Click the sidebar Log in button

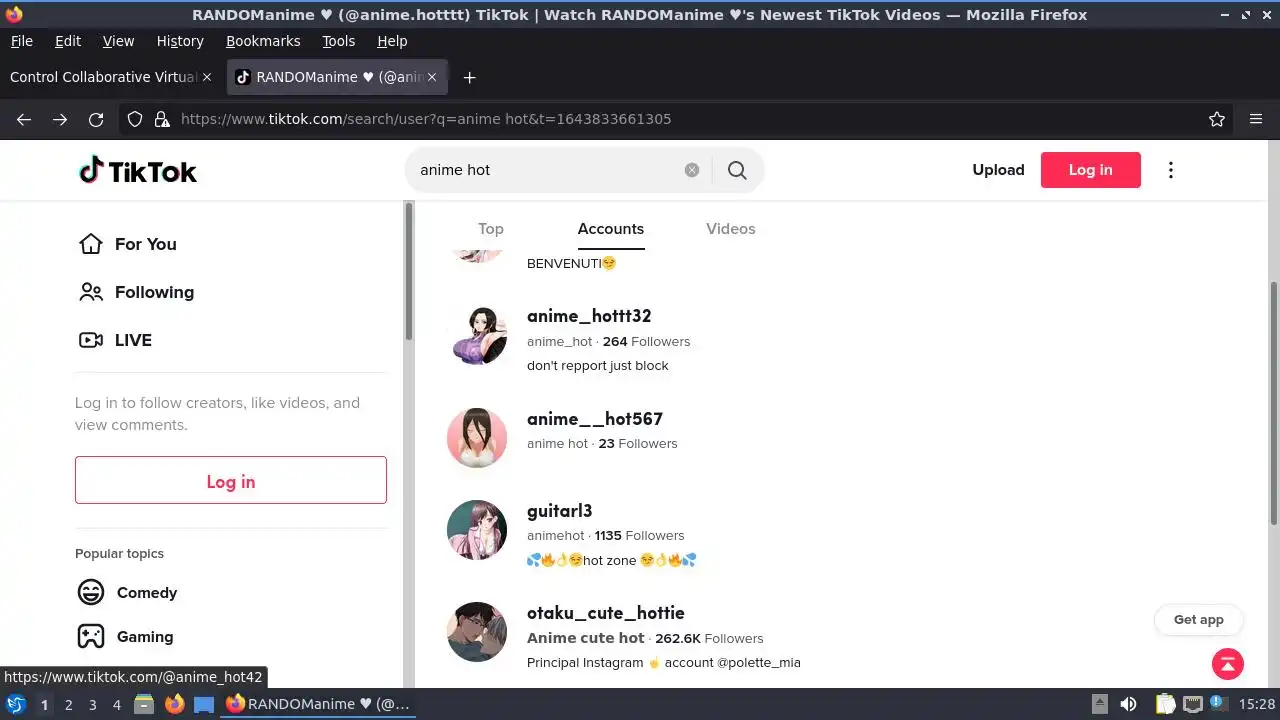(x=231, y=480)
